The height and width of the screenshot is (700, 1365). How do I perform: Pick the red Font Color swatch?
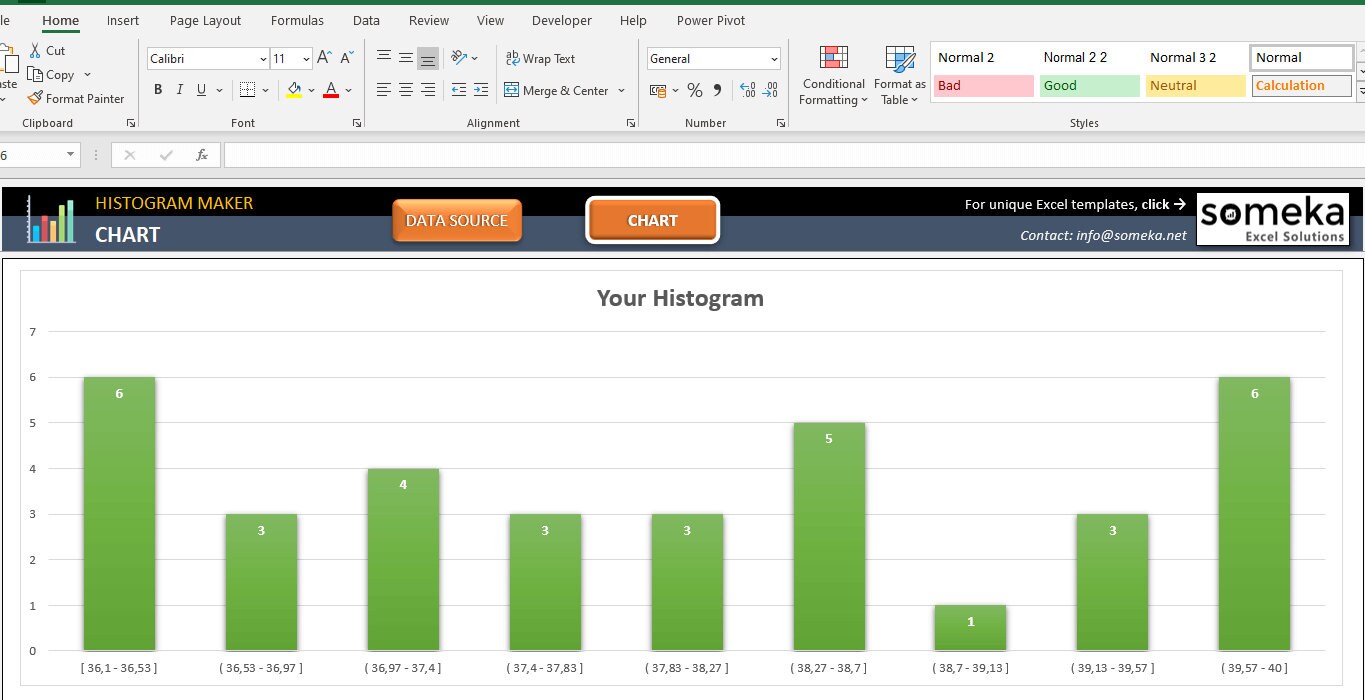[x=331, y=89]
